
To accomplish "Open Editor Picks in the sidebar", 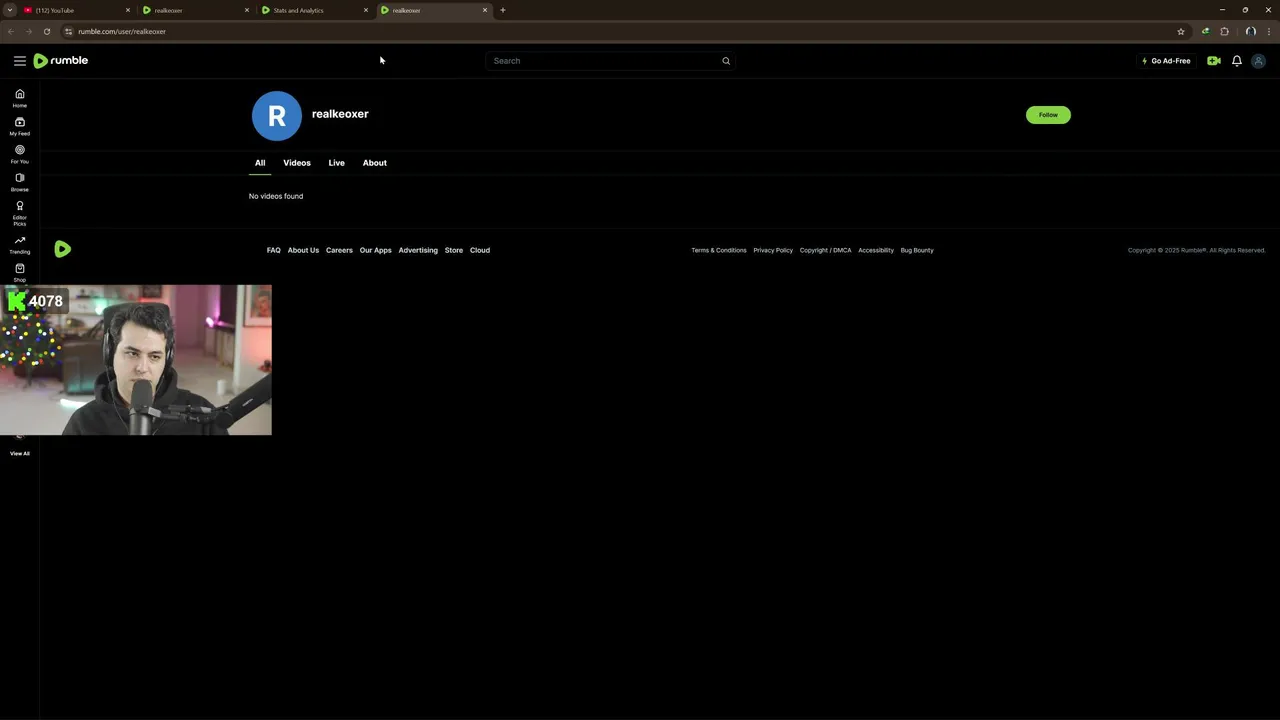I will (x=19, y=213).
